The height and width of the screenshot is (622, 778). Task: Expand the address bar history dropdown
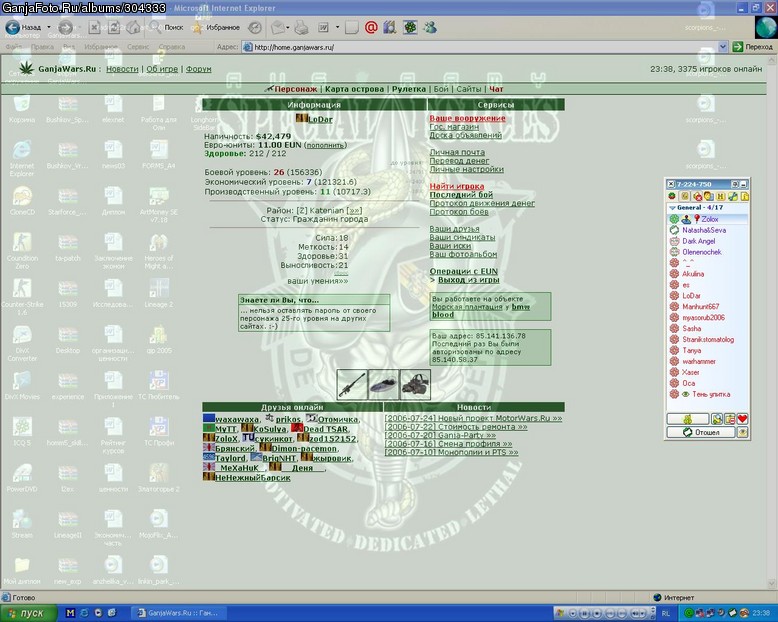pyautogui.click(x=722, y=47)
